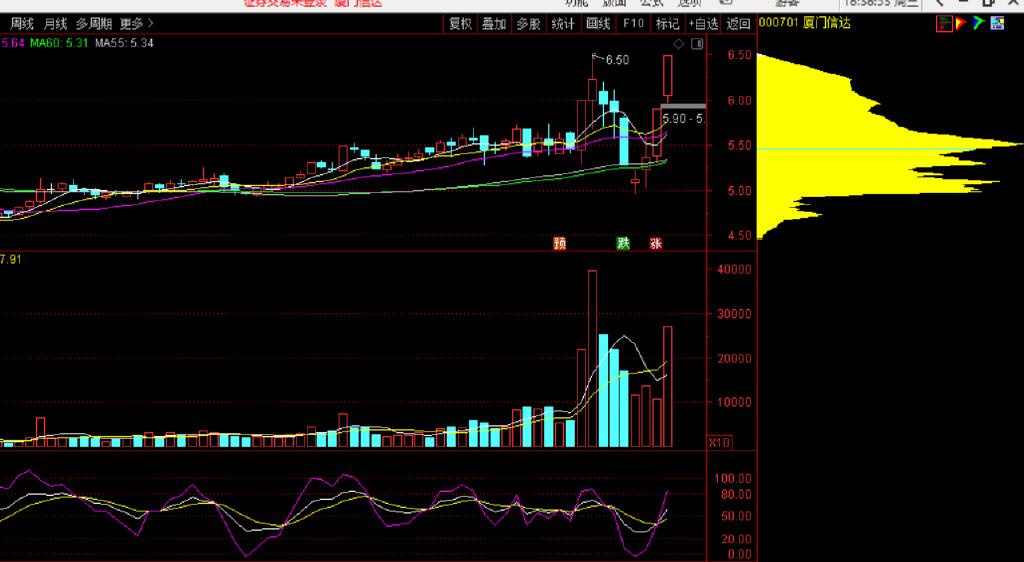Image resolution: width=1024 pixels, height=562 pixels.
Task: Open F10 company information
Action: pyautogui.click(x=633, y=24)
